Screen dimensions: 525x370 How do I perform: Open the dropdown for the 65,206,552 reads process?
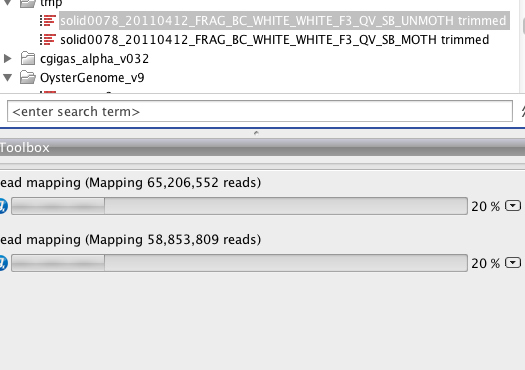point(513,205)
